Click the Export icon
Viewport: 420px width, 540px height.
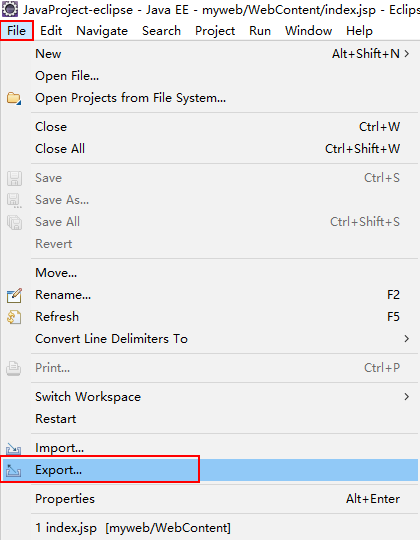pyautogui.click(x=13, y=470)
